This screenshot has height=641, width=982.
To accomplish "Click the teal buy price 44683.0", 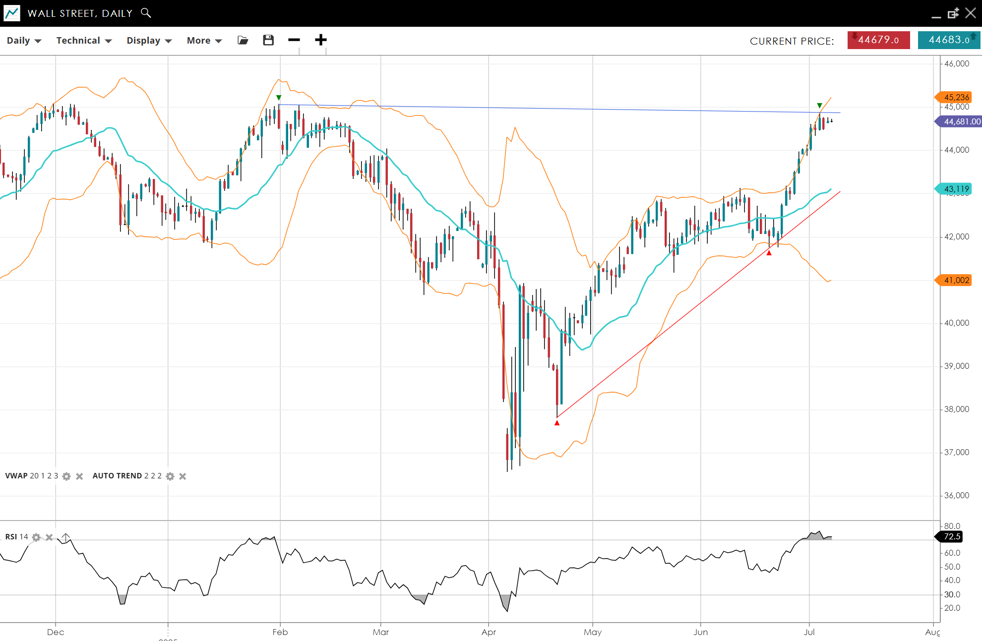I will coord(948,40).
